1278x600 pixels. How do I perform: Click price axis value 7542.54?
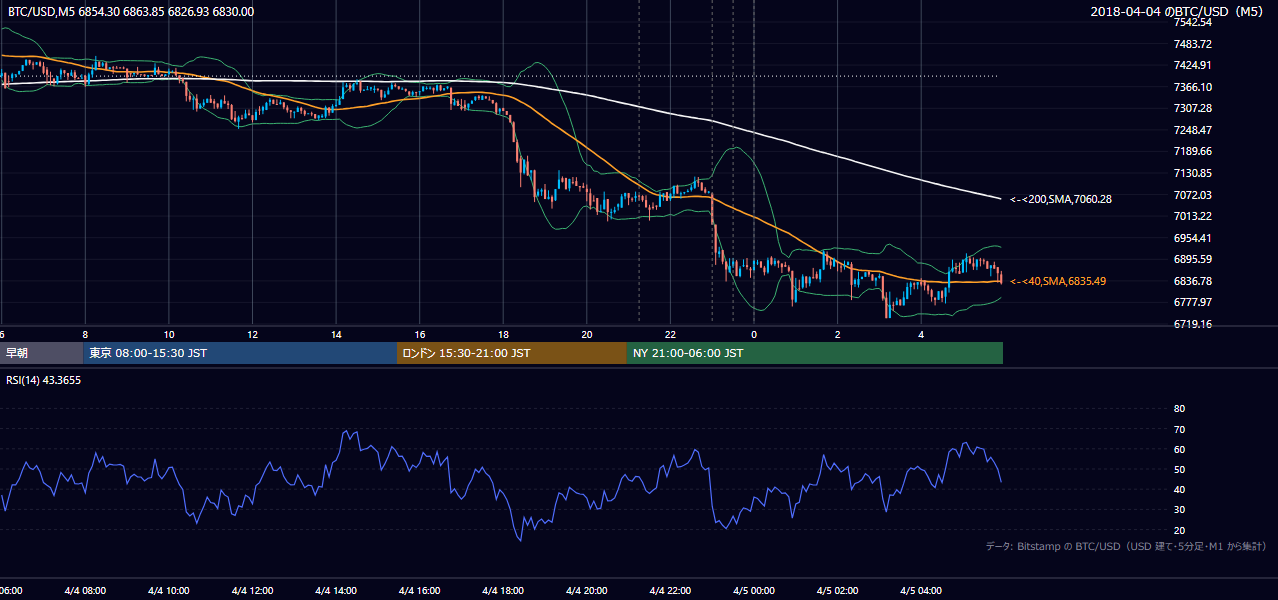pyautogui.click(x=1193, y=22)
